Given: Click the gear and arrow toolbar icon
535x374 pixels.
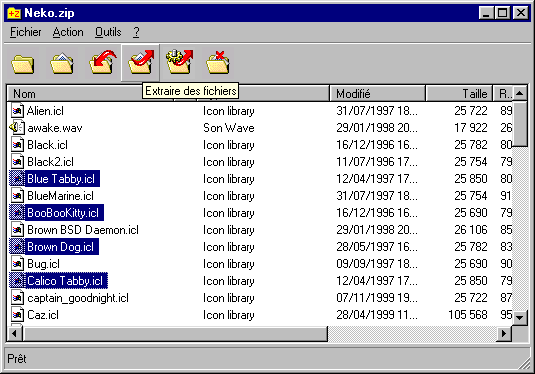Looking at the screenshot, I should [x=179, y=62].
